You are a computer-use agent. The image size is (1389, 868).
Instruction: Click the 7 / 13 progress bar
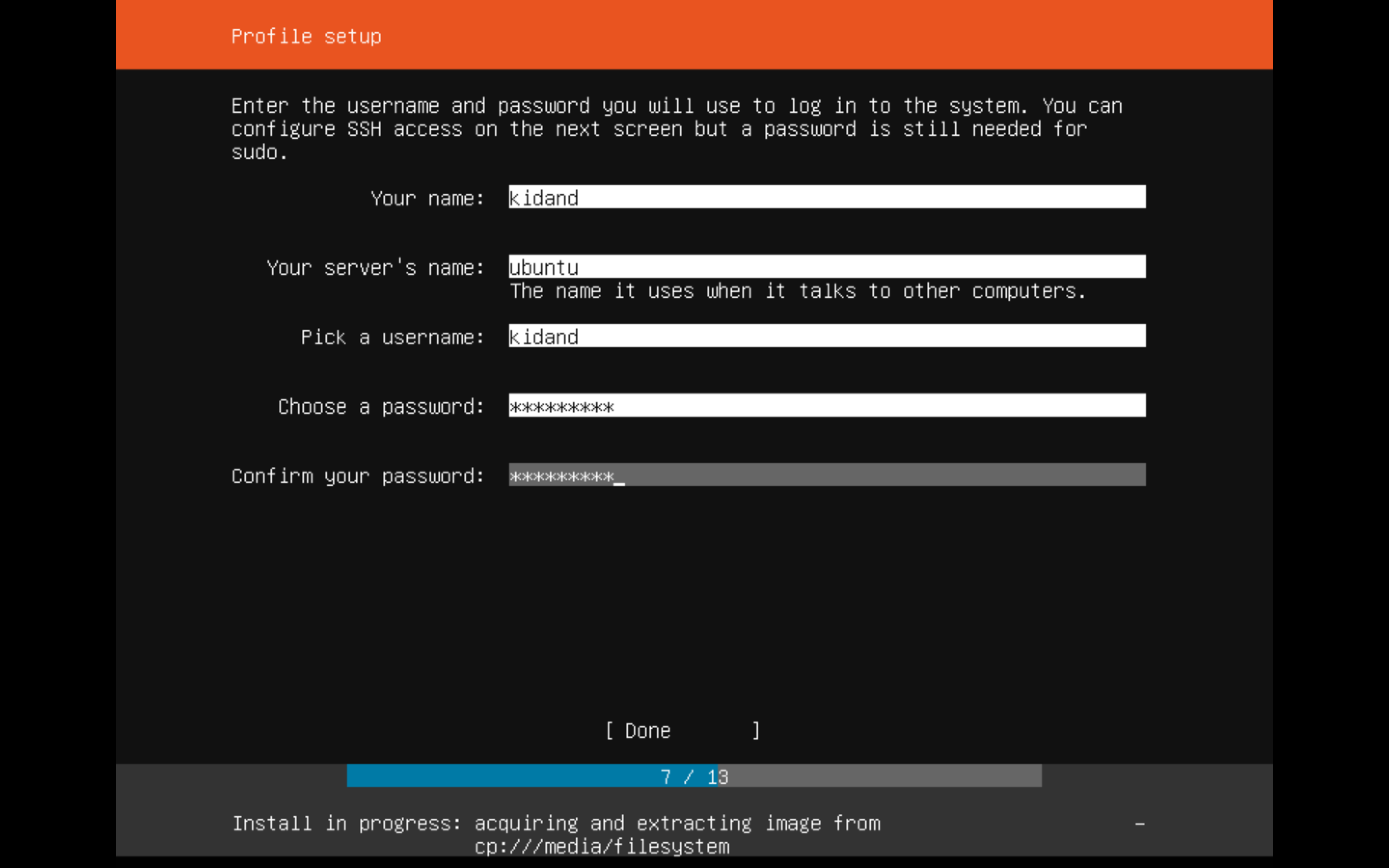point(694,775)
